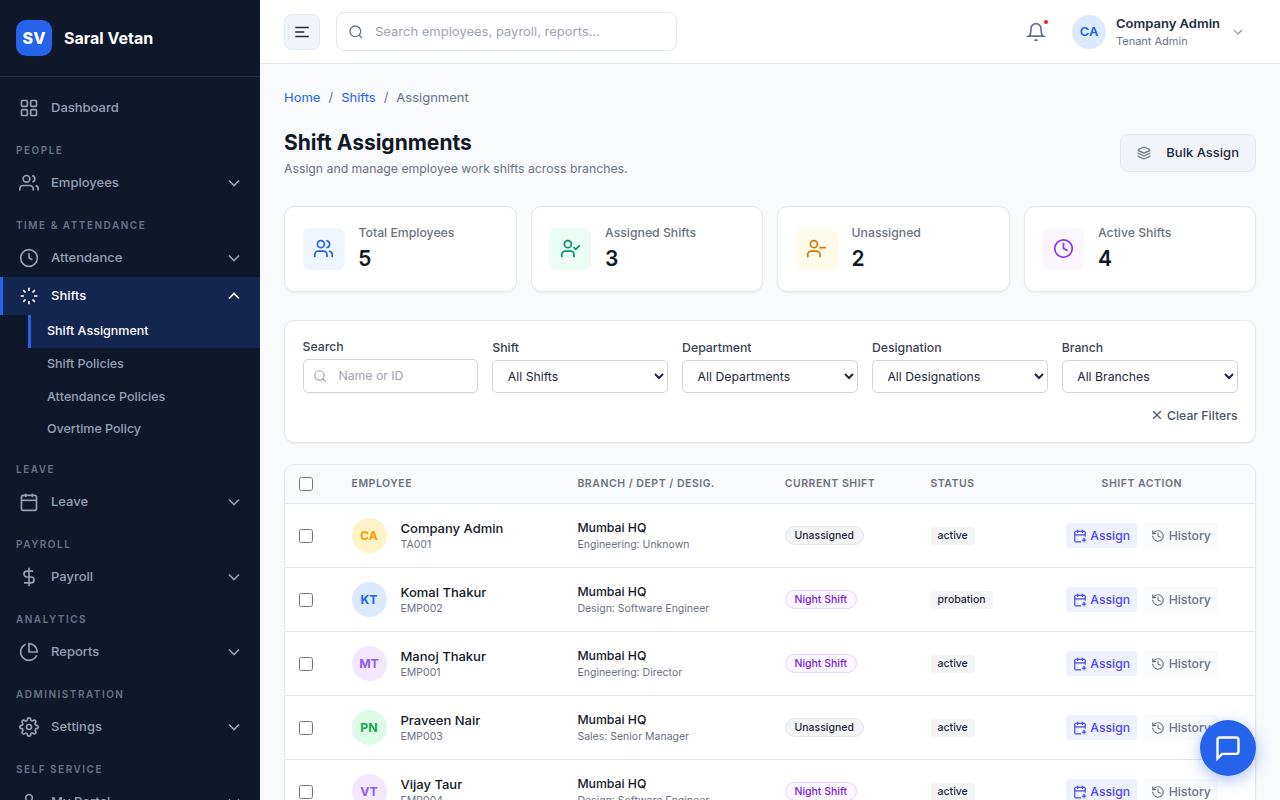Open the Shift Policies submenu item
The image size is (1280, 800).
(144, 364)
